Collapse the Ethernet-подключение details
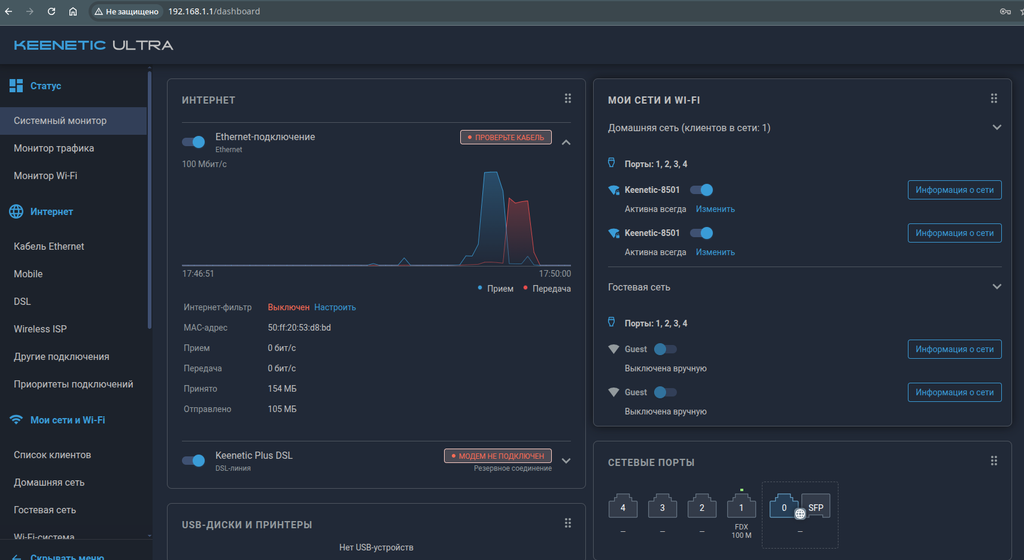Screen dimensions: 1024x560 click(x=566, y=142)
